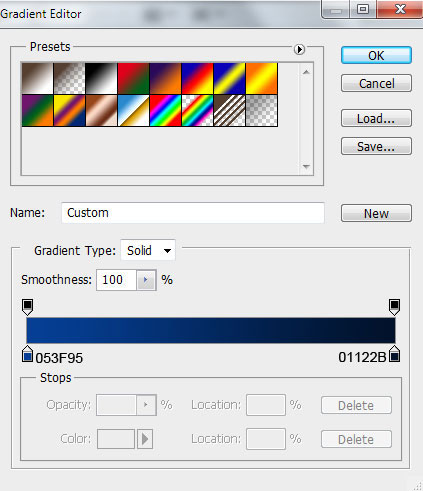Choose the rainbow spectrum gradient preset
423x491 pixels.
click(165, 110)
